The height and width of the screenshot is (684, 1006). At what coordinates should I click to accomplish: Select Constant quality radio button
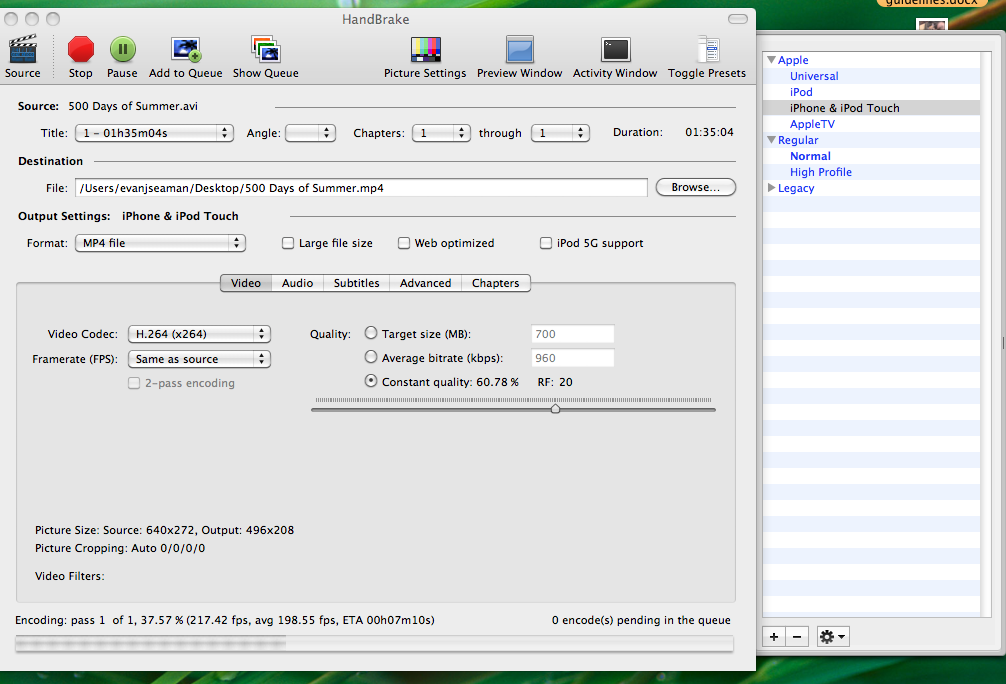[371, 380]
